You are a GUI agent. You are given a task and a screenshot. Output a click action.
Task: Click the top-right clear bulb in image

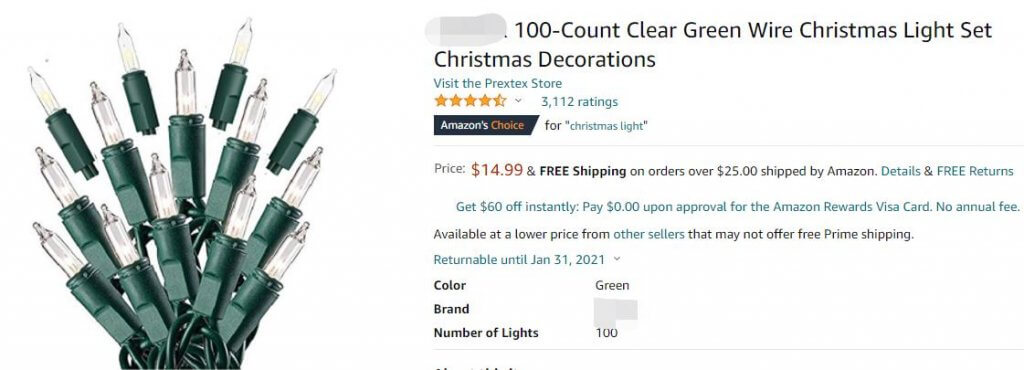click(320, 93)
